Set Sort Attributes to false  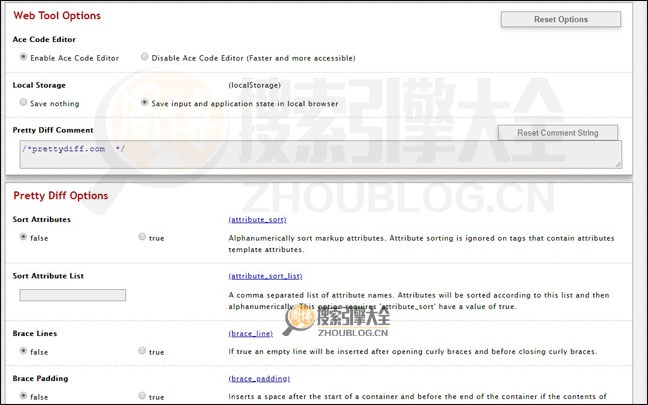(24, 237)
